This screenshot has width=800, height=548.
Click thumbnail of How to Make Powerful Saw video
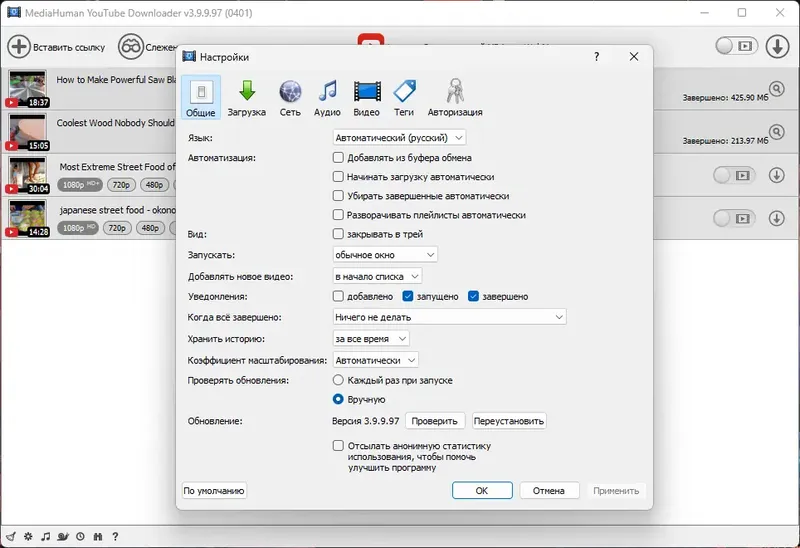pos(28,89)
